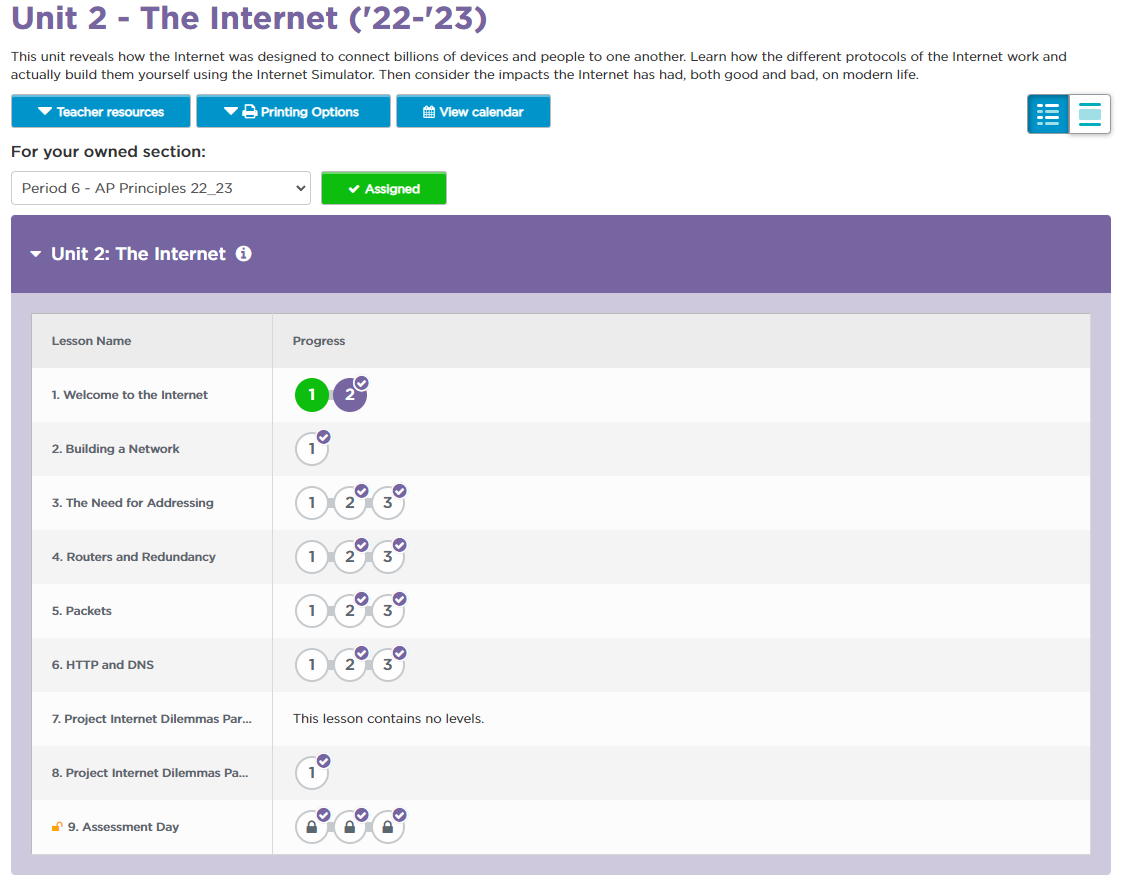The height and width of the screenshot is (884, 1141).
Task: Open level 3 bubble in HTTP and DNS
Action: click(388, 665)
